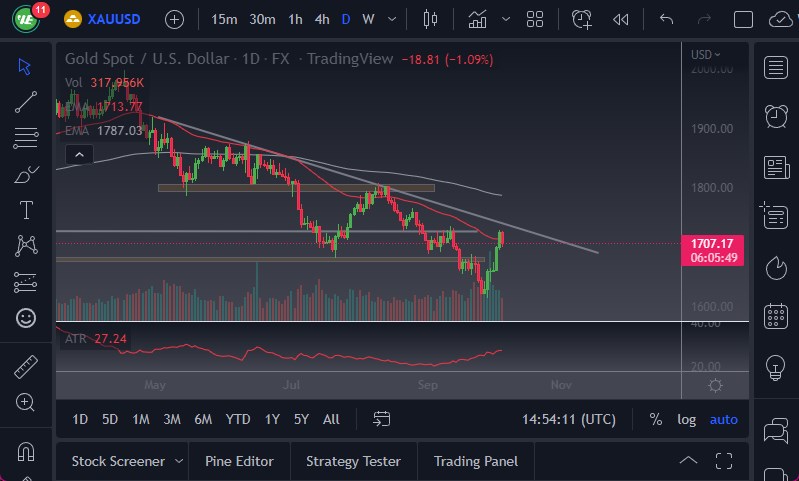Expand the USD currency dropdown
799x481 pixels.
point(705,54)
